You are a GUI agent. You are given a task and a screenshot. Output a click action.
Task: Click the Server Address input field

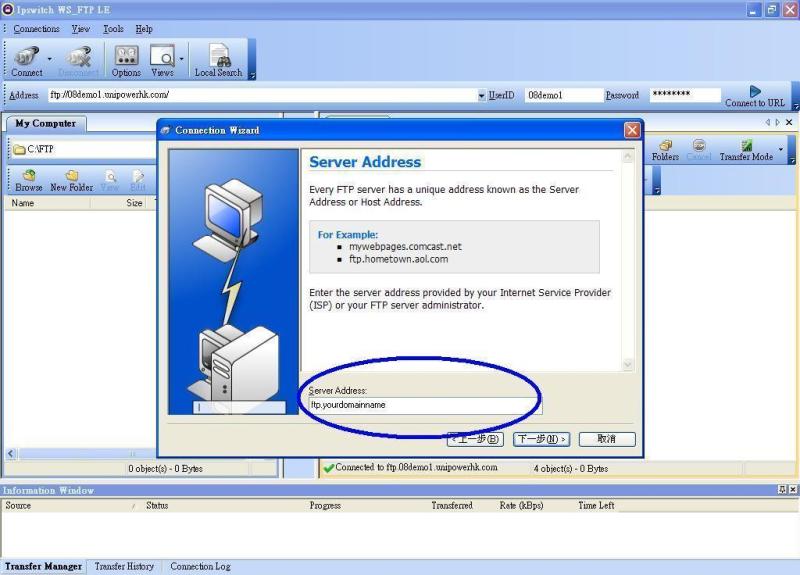click(426, 406)
